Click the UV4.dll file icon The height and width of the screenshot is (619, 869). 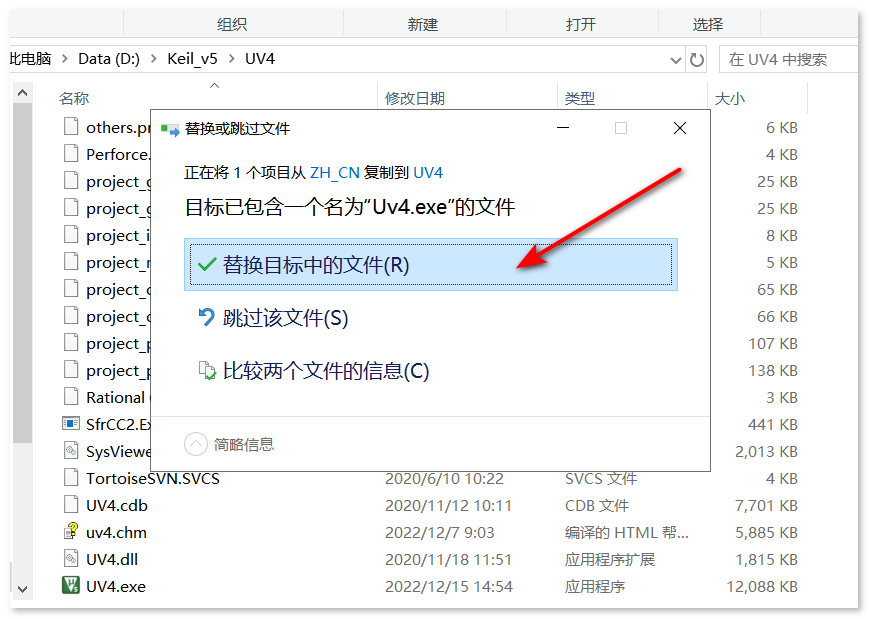point(71,559)
